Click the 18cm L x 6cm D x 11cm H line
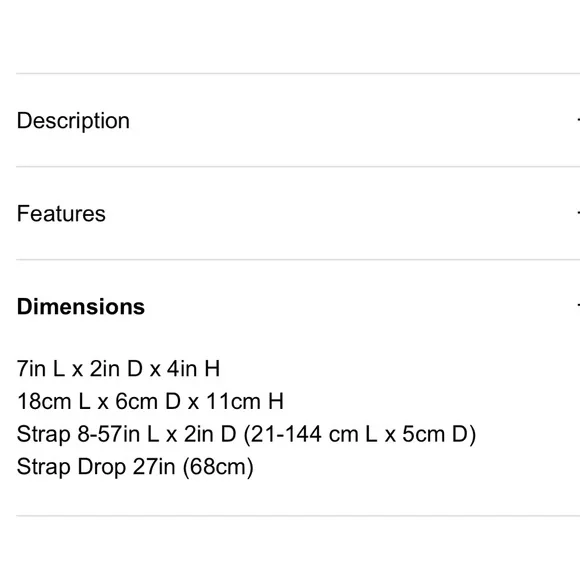 click(x=150, y=401)
